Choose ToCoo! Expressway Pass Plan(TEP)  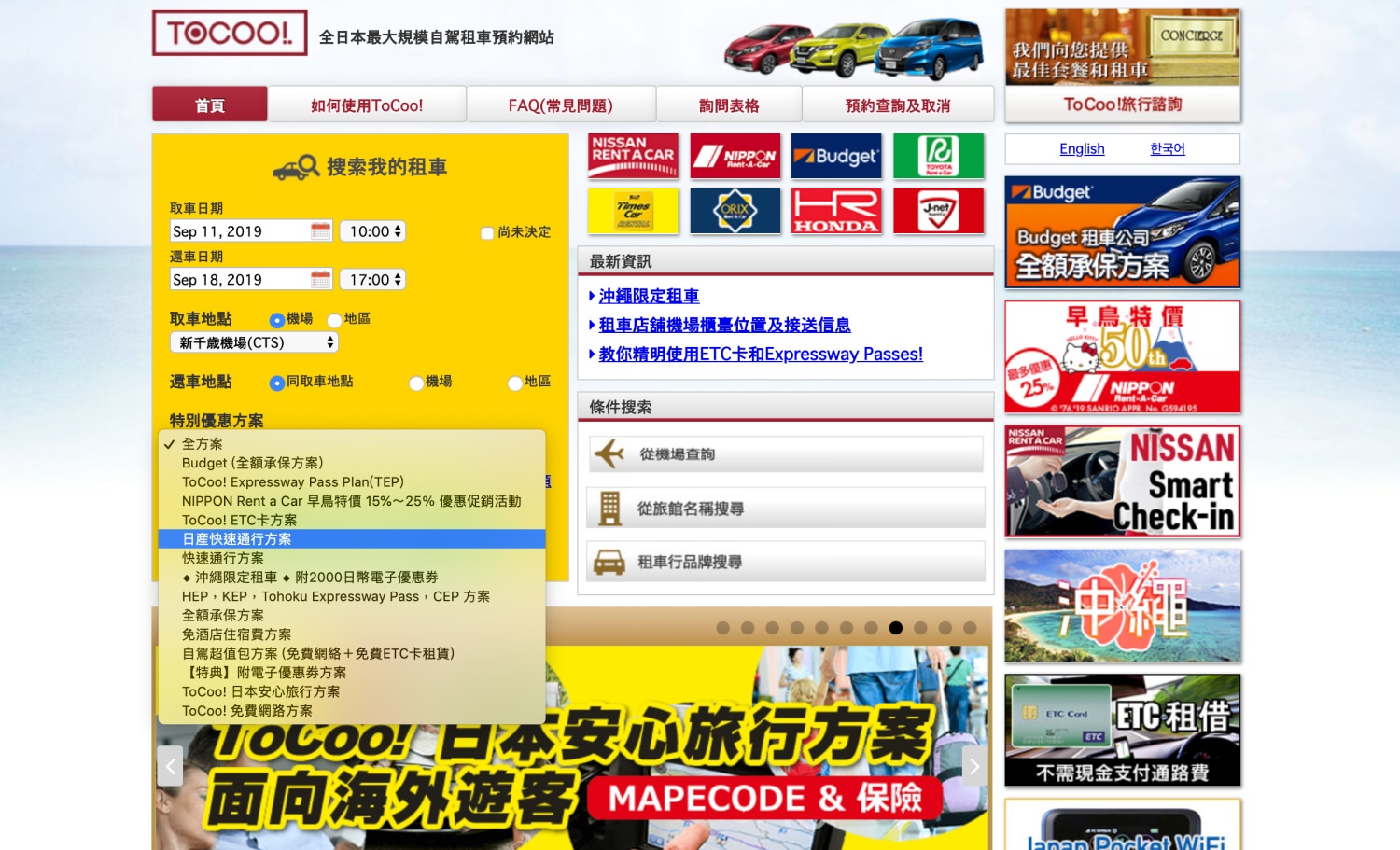tap(352, 482)
